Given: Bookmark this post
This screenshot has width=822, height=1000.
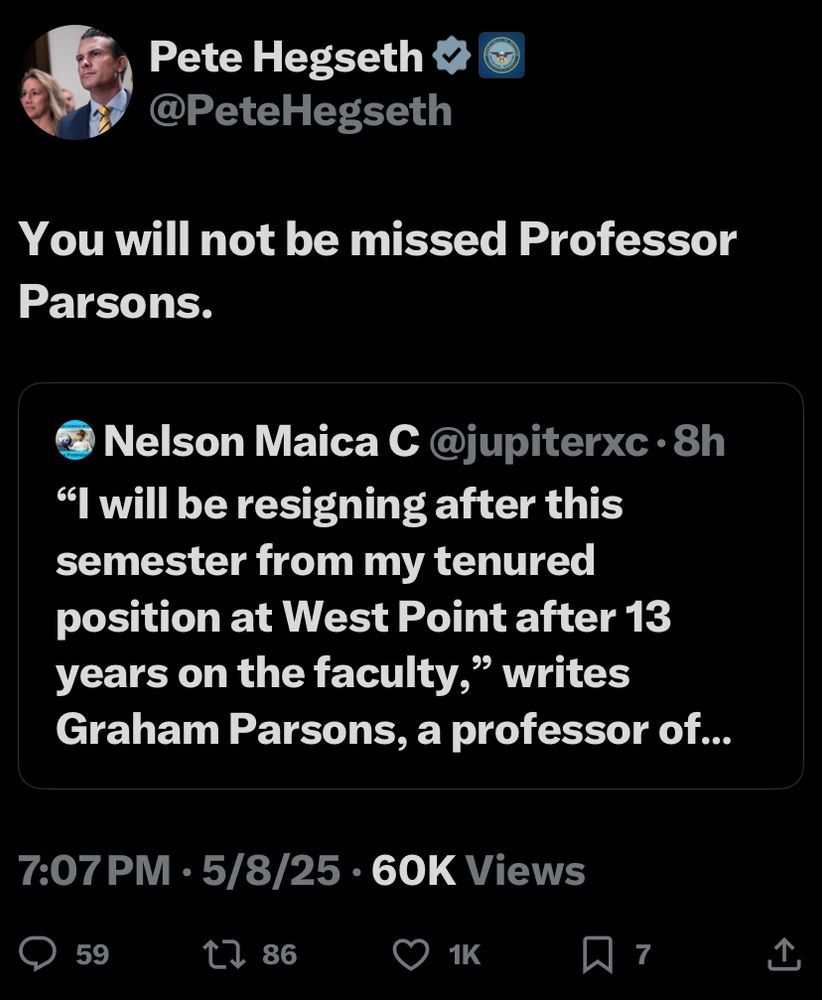Looking at the screenshot, I should (x=598, y=954).
